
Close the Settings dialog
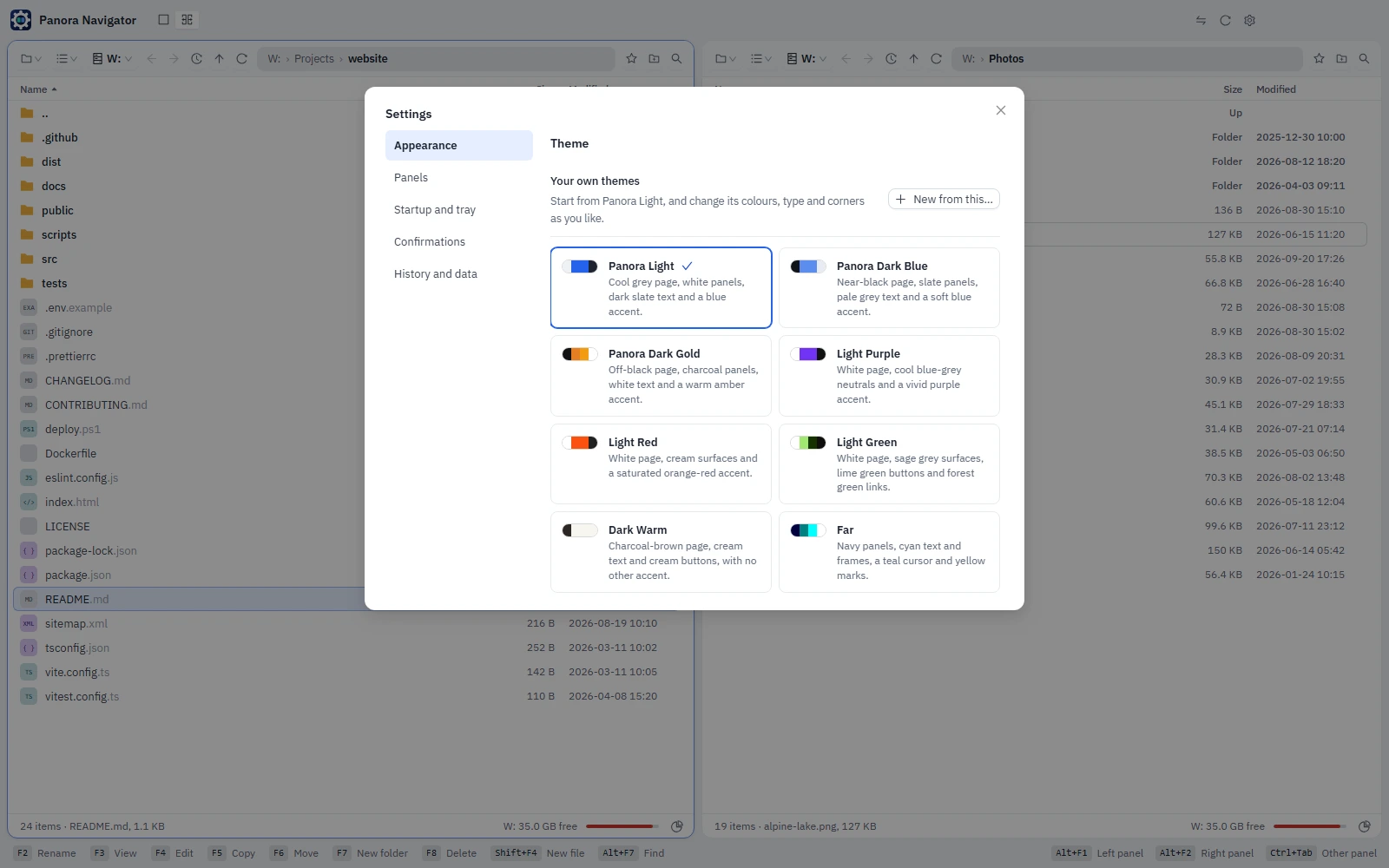click(x=1001, y=110)
